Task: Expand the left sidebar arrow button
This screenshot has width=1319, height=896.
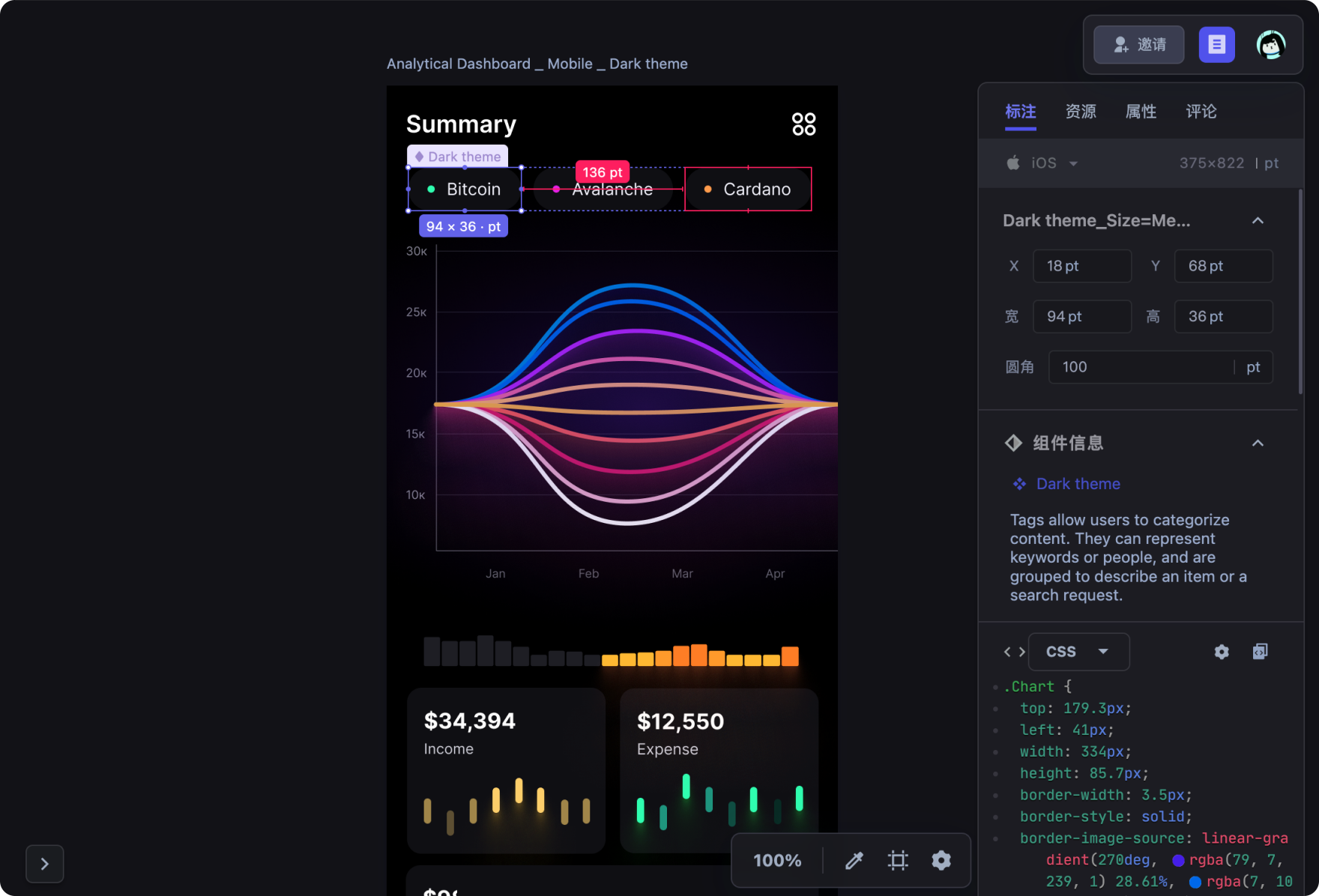Action: [x=45, y=864]
